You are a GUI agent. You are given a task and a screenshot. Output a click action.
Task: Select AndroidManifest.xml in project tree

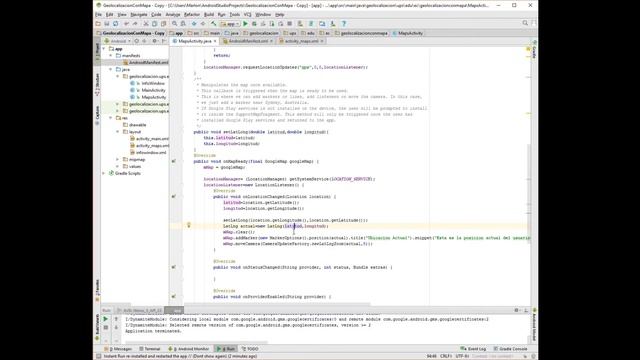[x=146, y=62]
